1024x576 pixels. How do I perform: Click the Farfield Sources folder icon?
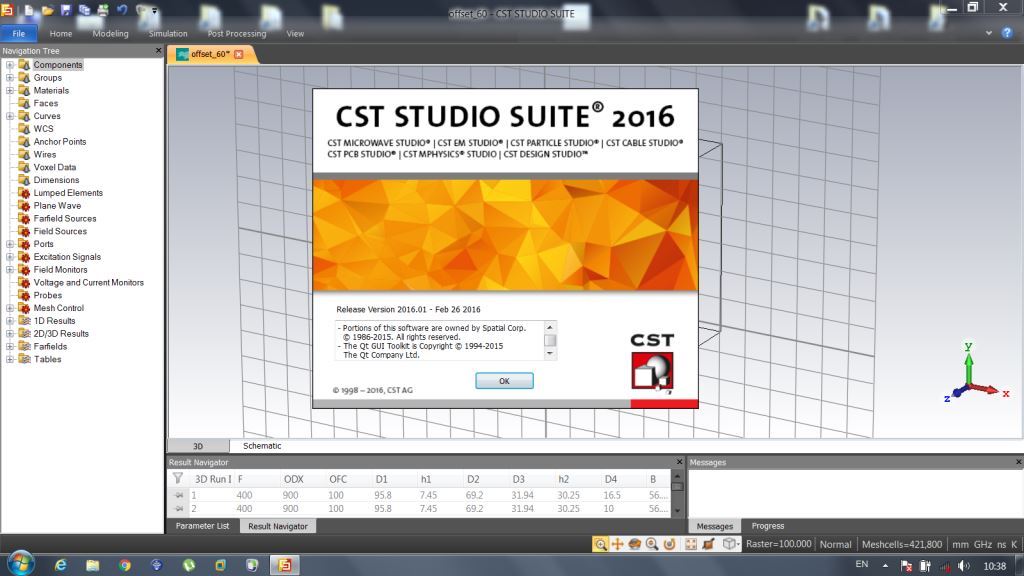point(24,218)
